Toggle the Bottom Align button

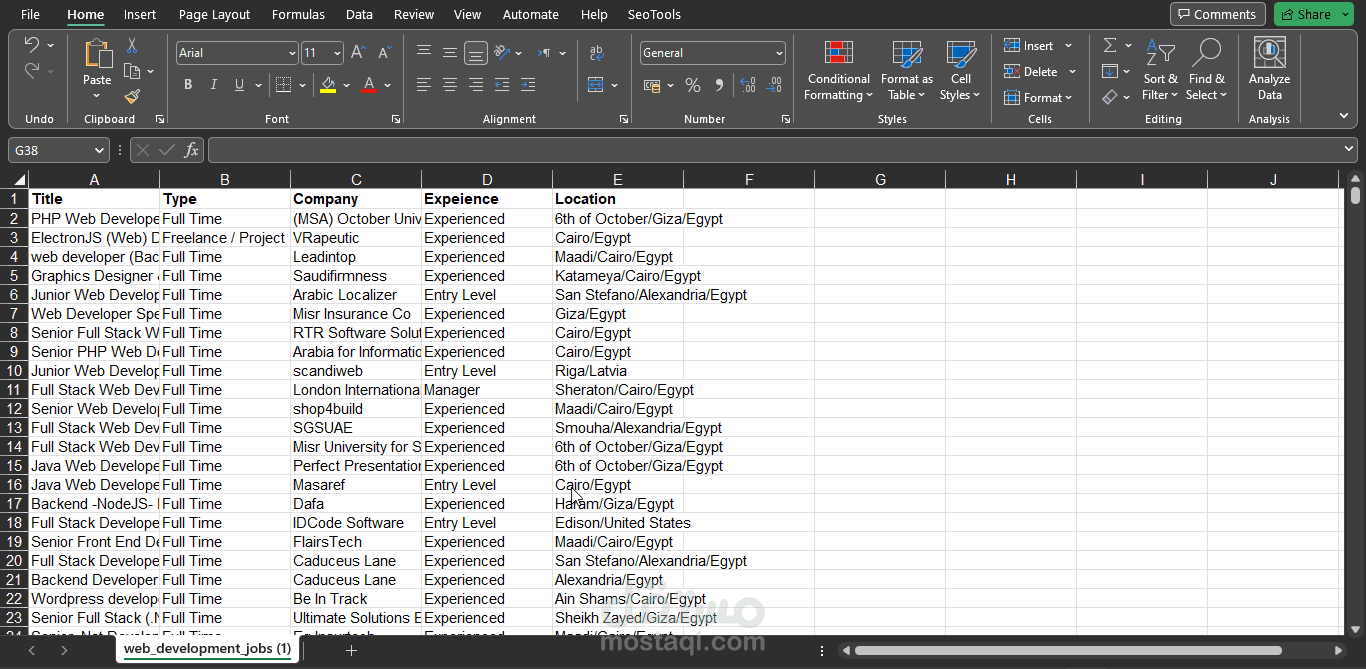click(476, 53)
